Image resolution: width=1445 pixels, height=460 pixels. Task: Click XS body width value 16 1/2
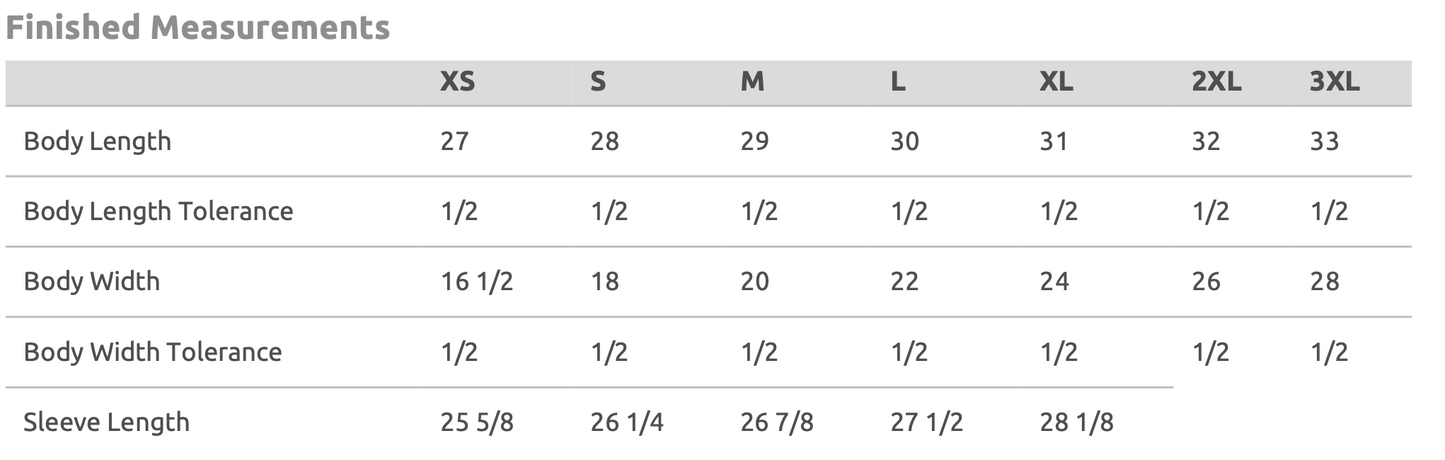click(476, 282)
